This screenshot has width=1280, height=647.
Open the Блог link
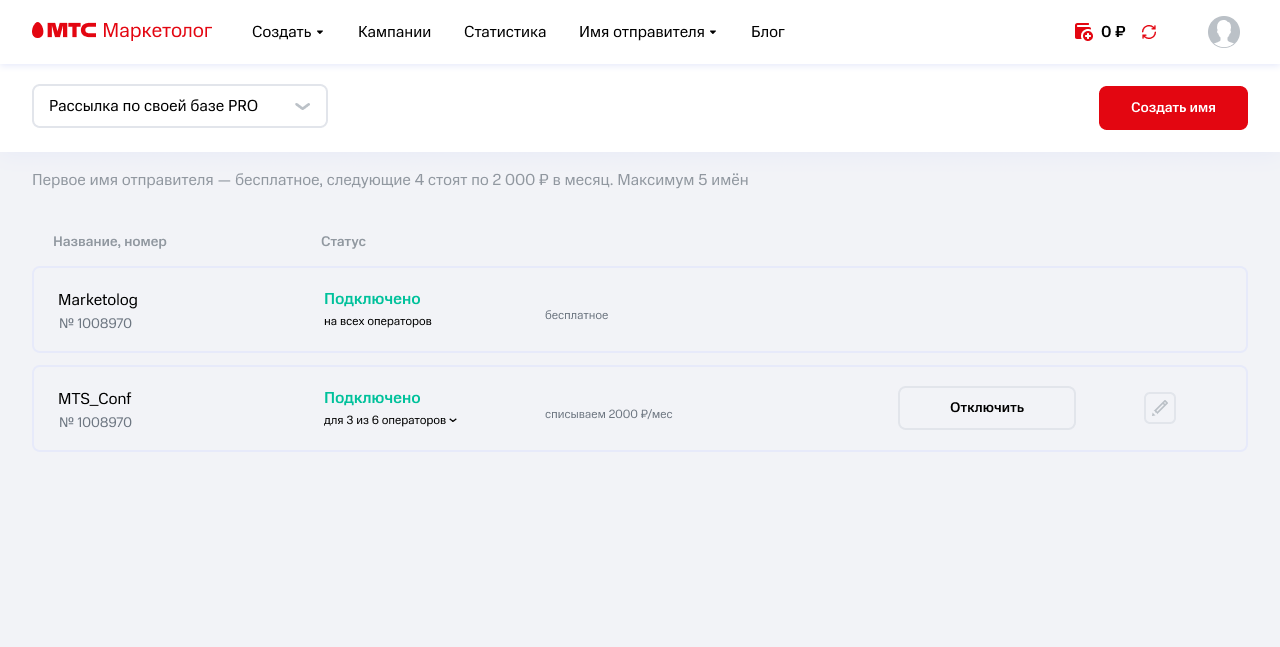pyautogui.click(x=768, y=32)
